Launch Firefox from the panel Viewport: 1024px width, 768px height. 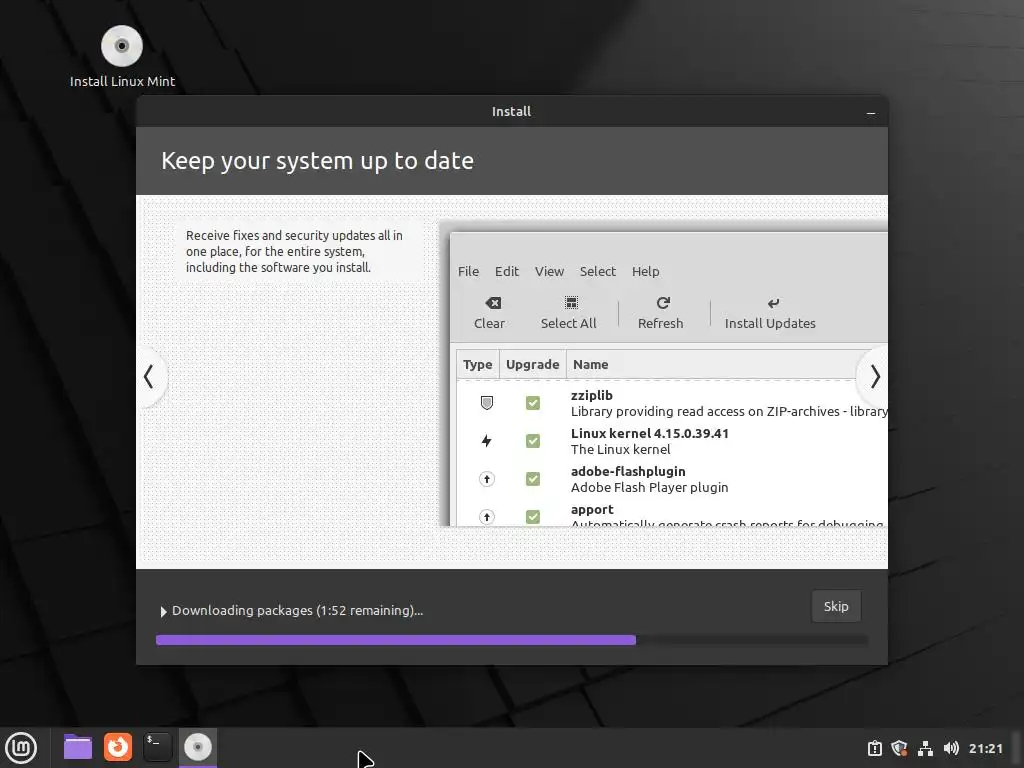click(118, 747)
